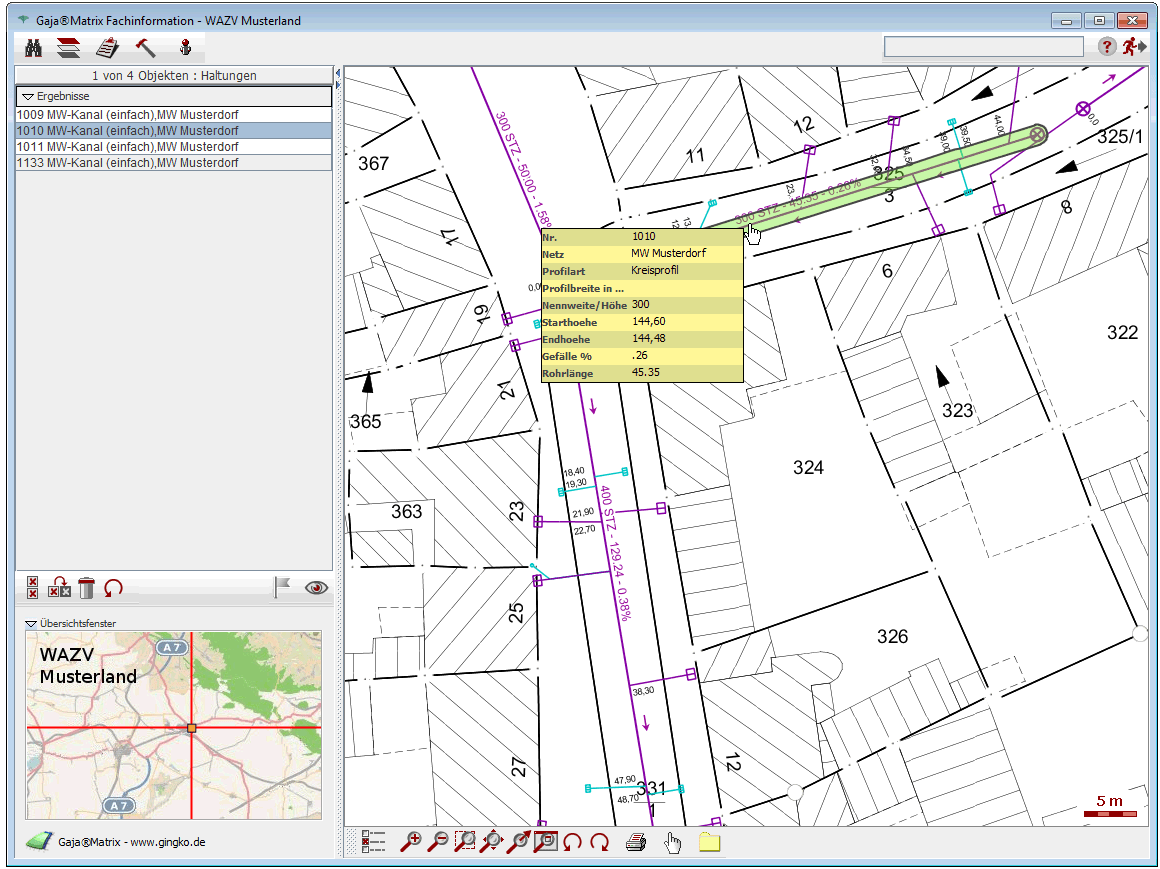Select the zoom in magnifier

410,842
